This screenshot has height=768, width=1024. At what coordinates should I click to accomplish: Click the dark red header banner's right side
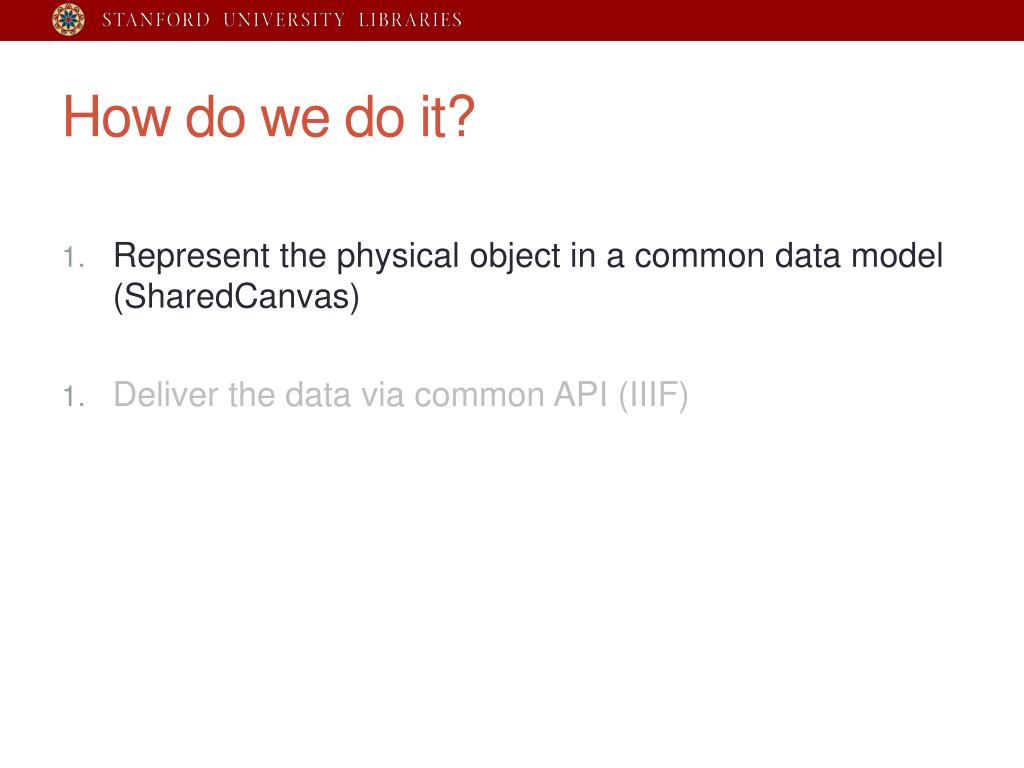(x=784, y=20)
